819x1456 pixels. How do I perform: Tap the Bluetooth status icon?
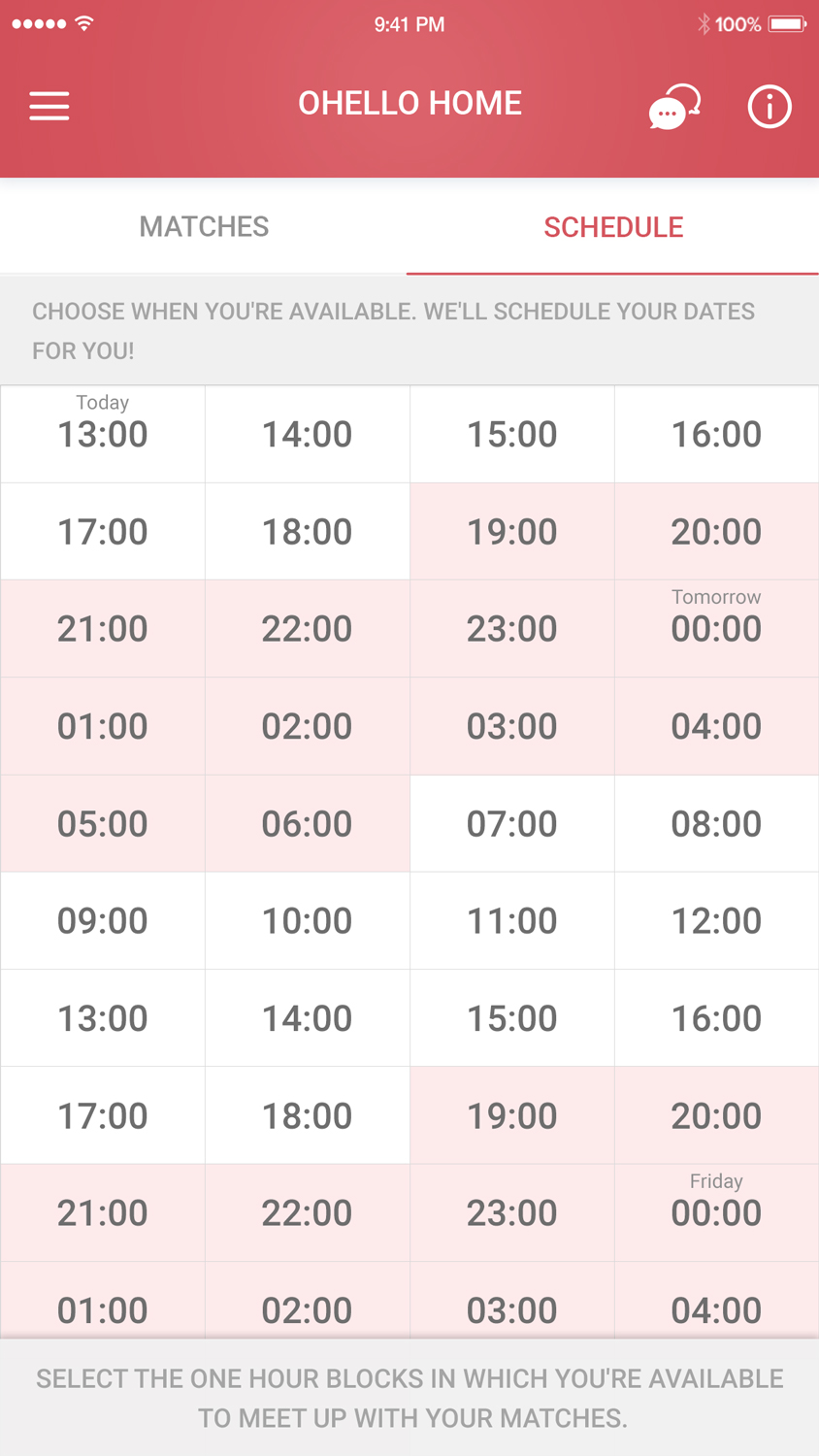[704, 24]
